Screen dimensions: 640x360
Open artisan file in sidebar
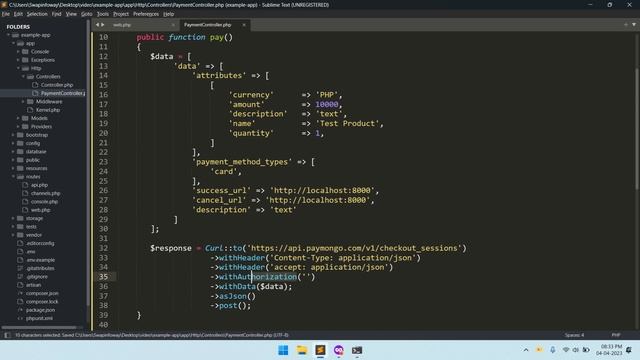pyautogui.click(x=33, y=285)
